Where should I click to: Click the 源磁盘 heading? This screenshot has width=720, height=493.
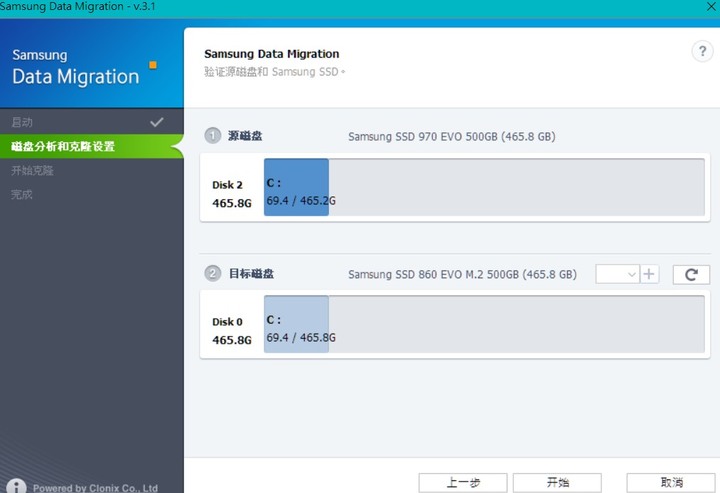click(245, 136)
